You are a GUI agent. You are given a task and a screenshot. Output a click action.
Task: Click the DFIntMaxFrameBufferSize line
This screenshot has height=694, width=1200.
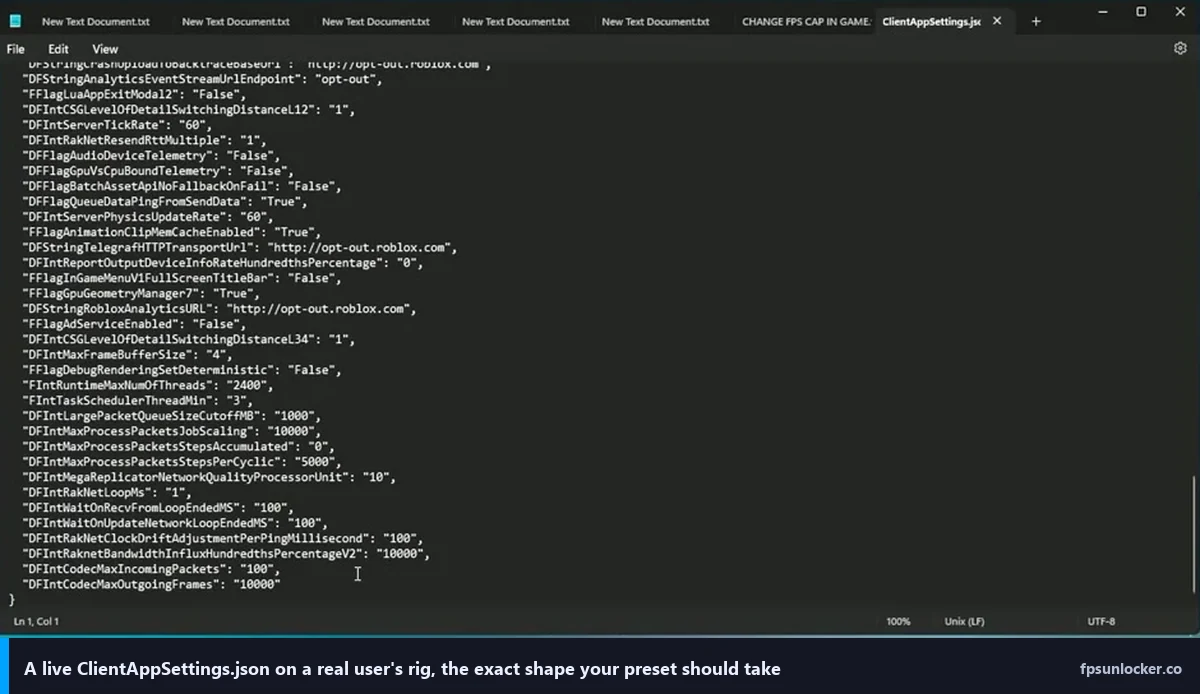[x=127, y=355]
